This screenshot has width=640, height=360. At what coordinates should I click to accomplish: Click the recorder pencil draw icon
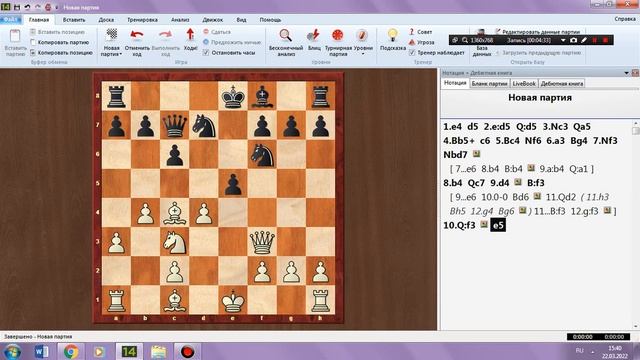(x=584, y=40)
